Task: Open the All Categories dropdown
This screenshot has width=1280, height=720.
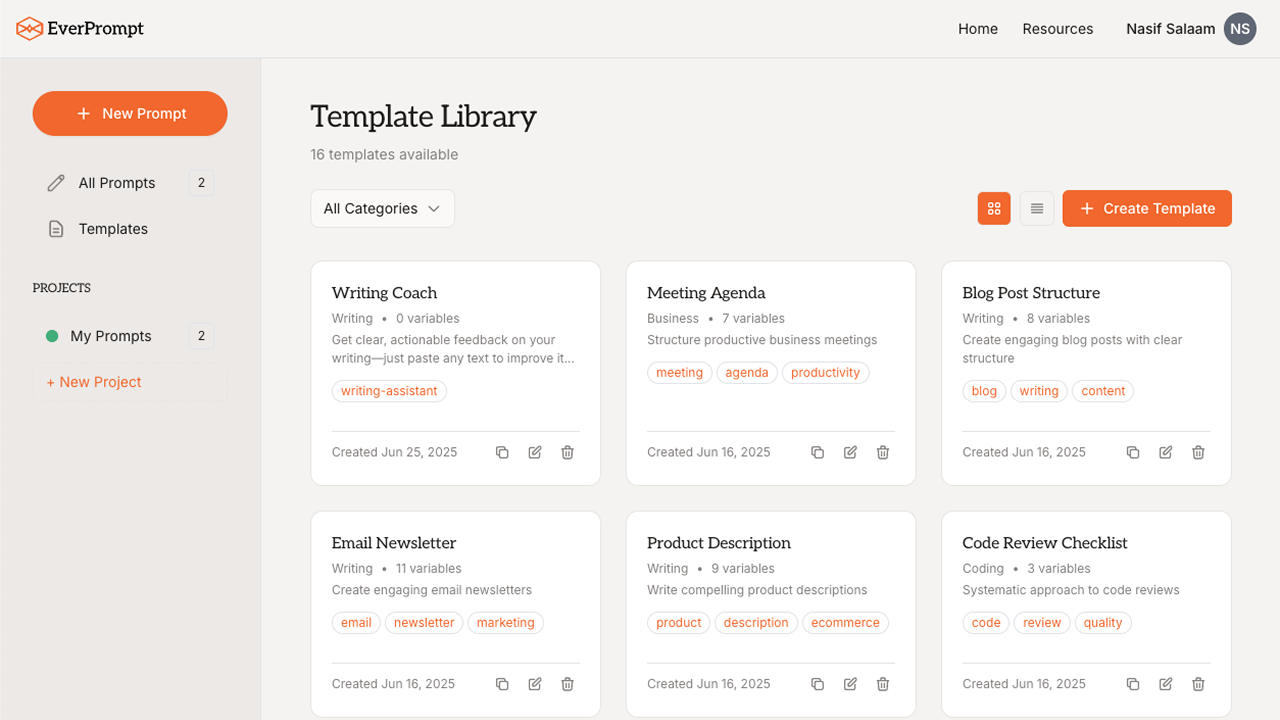Action: 382,208
